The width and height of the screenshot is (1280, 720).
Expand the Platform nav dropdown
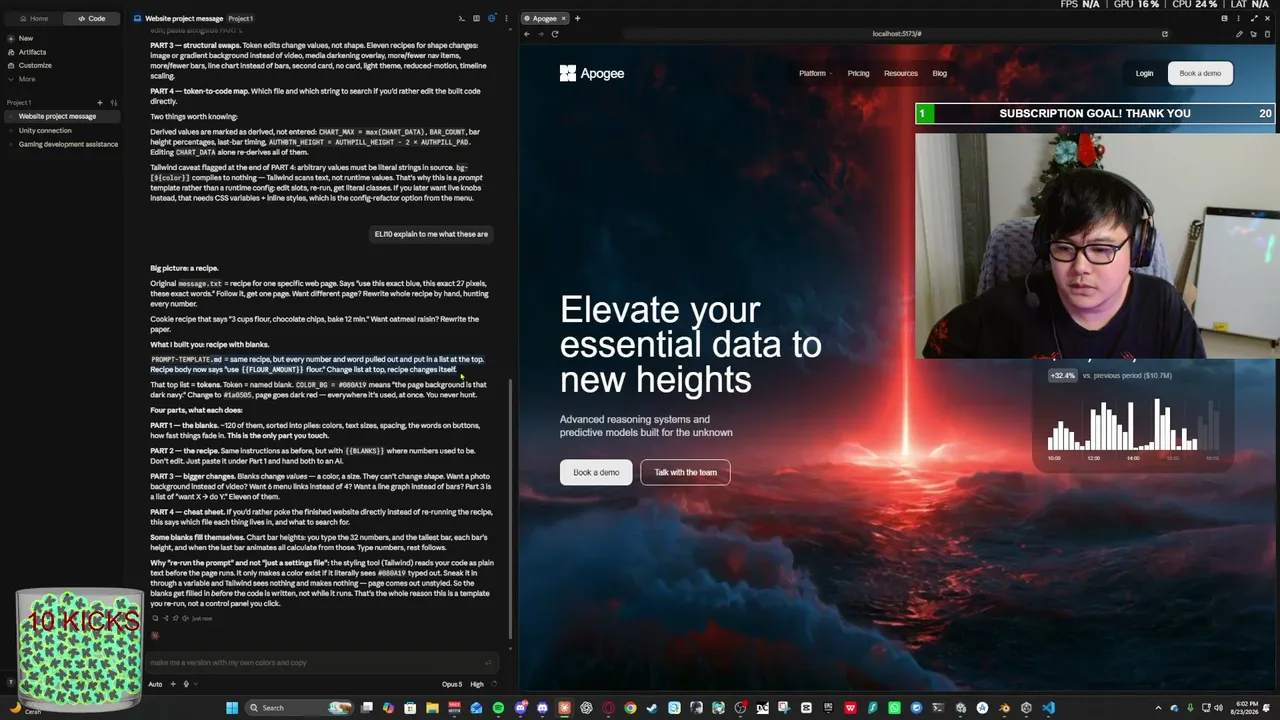[x=815, y=73]
